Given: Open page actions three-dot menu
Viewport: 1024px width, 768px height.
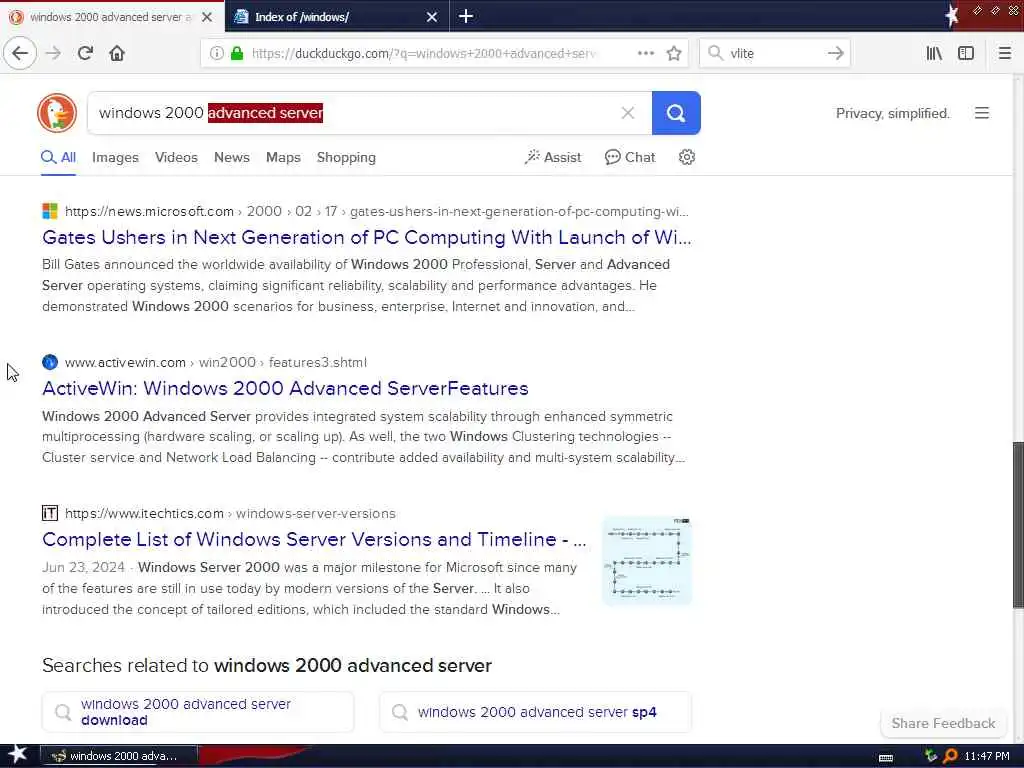Looking at the screenshot, I should (x=646, y=53).
